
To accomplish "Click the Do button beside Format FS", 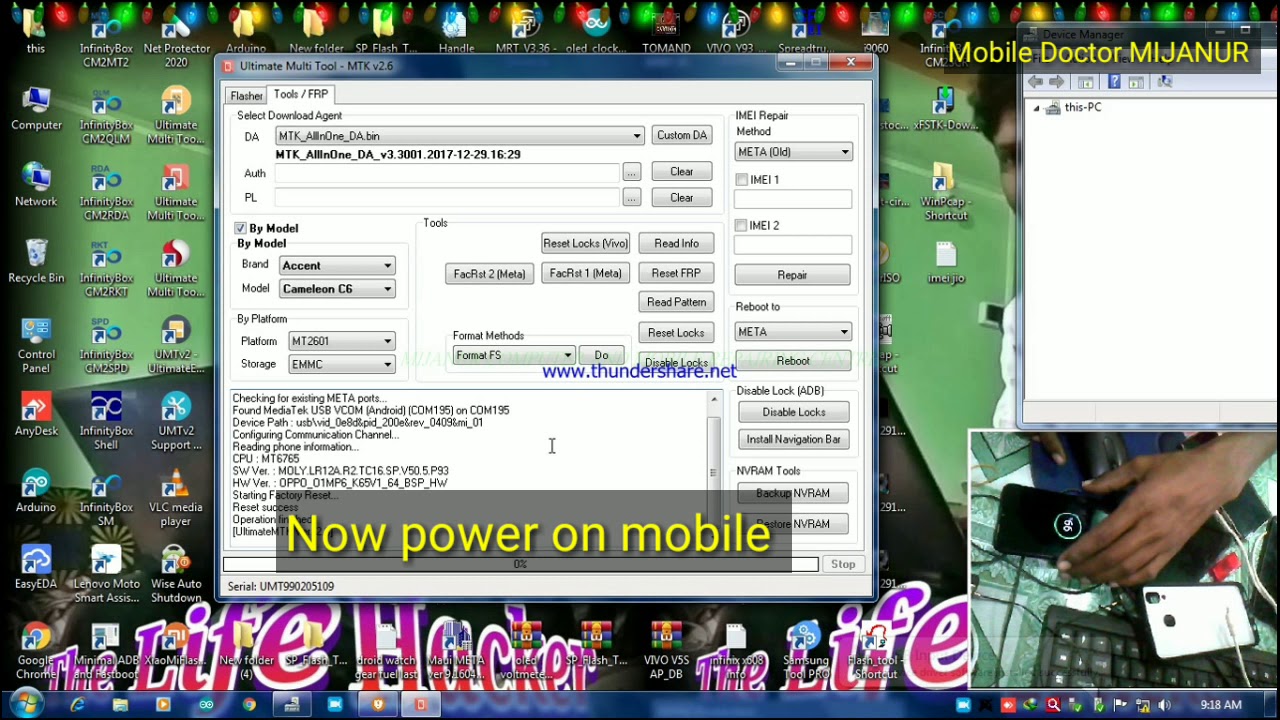I will click(601, 356).
